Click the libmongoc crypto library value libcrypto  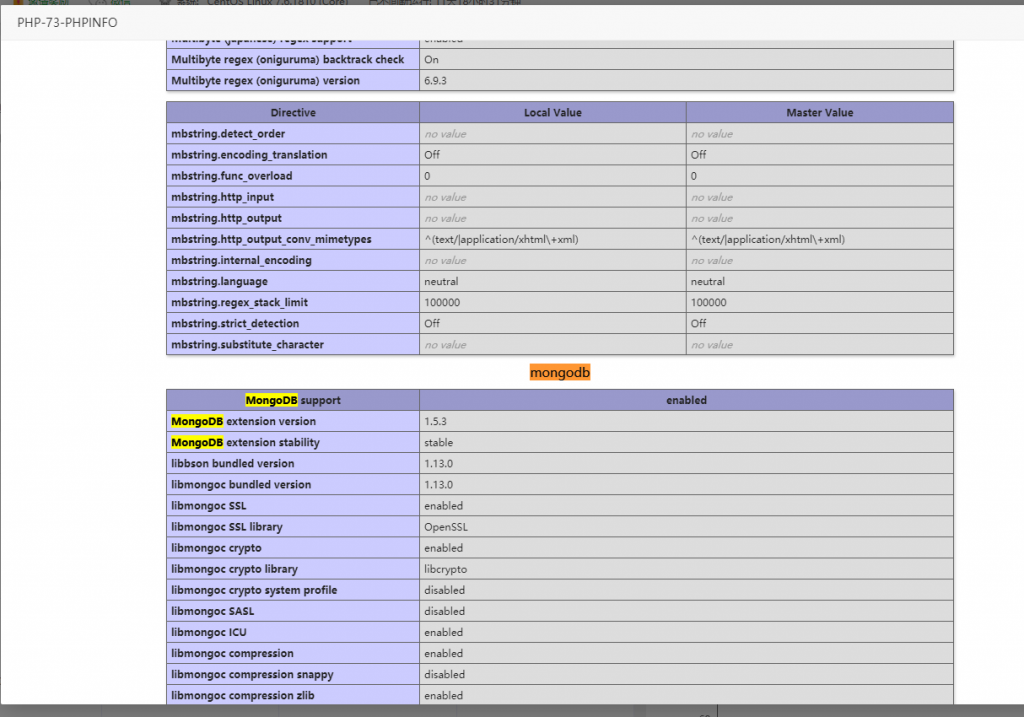click(445, 569)
